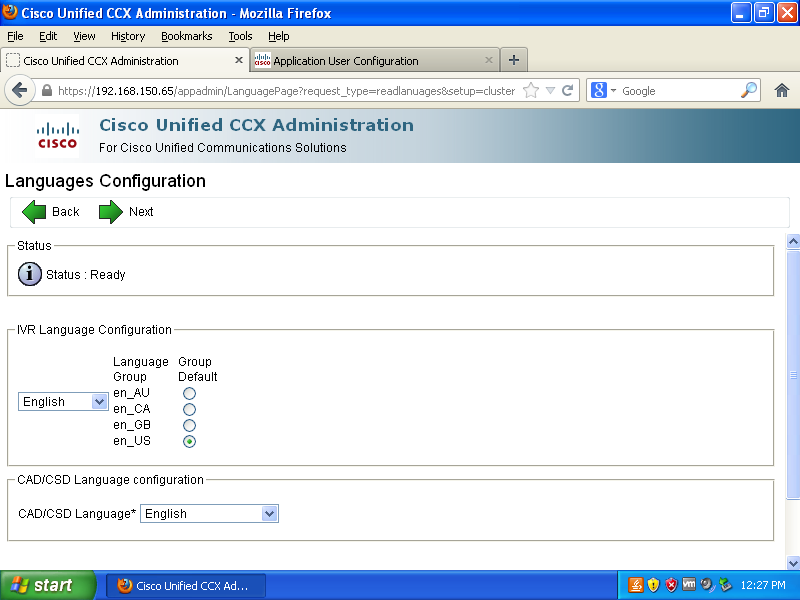Switch to Application User Configuration tab

coord(374,60)
